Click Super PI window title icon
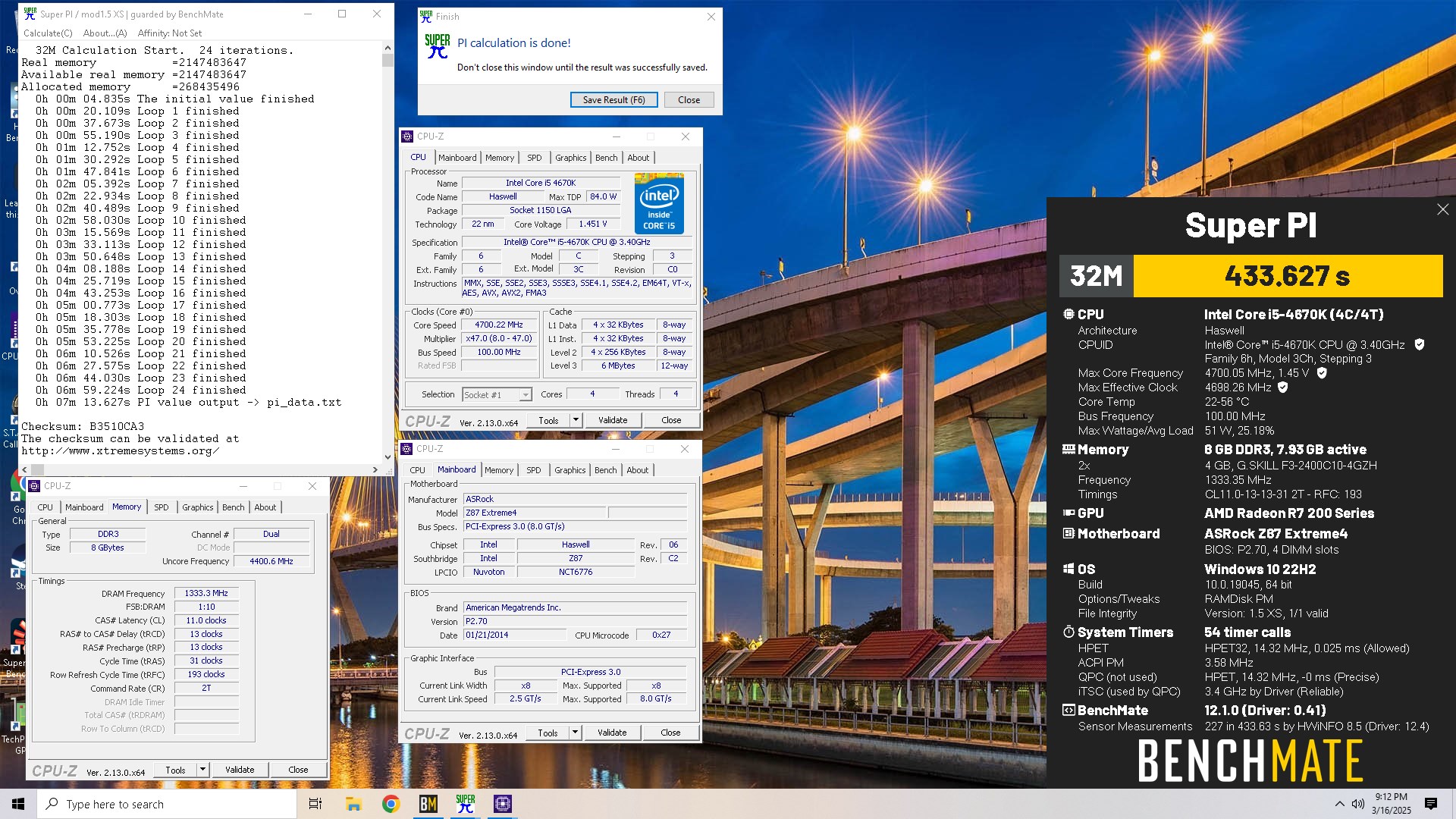Viewport: 1456px width, 819px height. pos(30,14)
